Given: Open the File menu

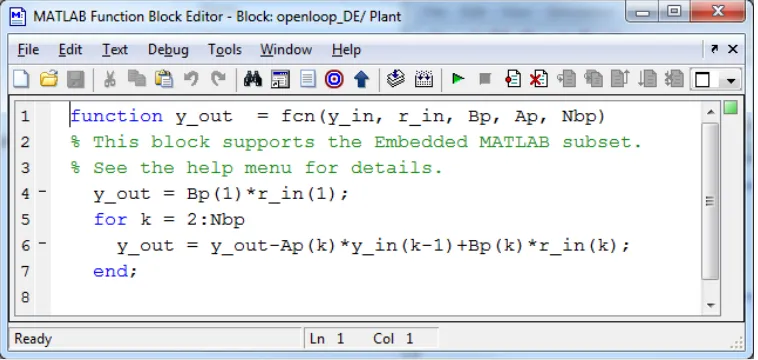Looking at the screenshot, I should 28,50.
